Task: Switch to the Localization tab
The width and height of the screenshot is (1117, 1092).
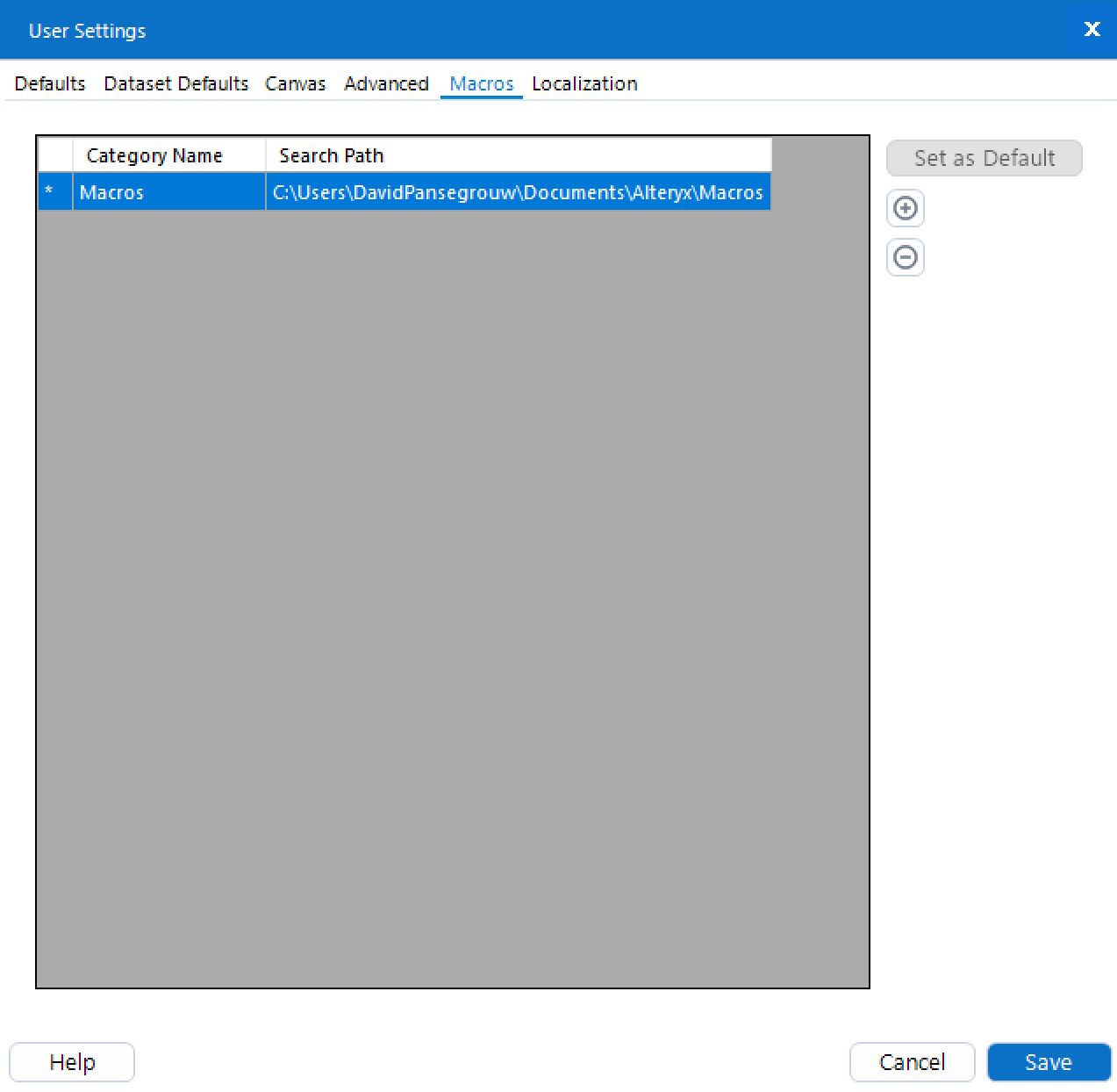Action: (584, 83)
